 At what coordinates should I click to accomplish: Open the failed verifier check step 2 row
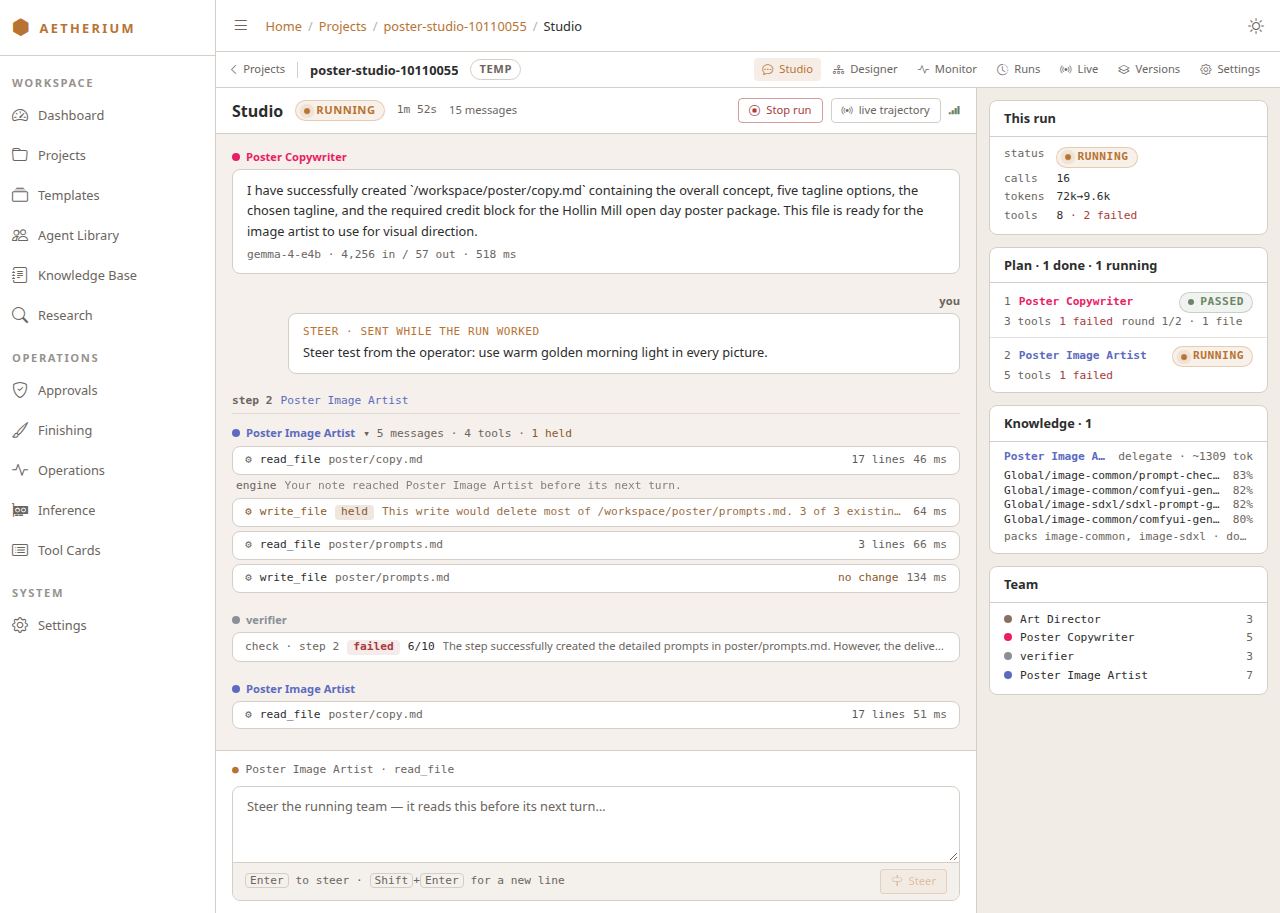click(596, 646)
